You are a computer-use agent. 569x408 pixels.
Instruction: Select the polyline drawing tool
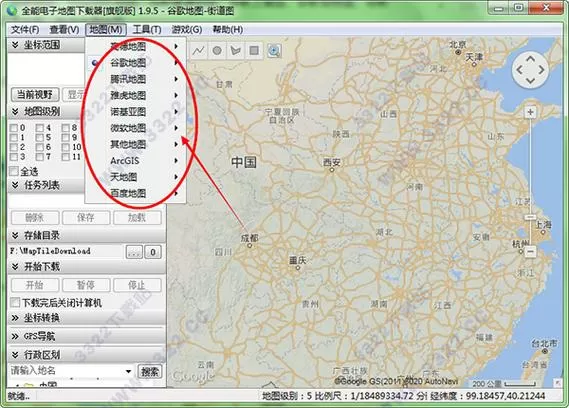click(198, 51)
